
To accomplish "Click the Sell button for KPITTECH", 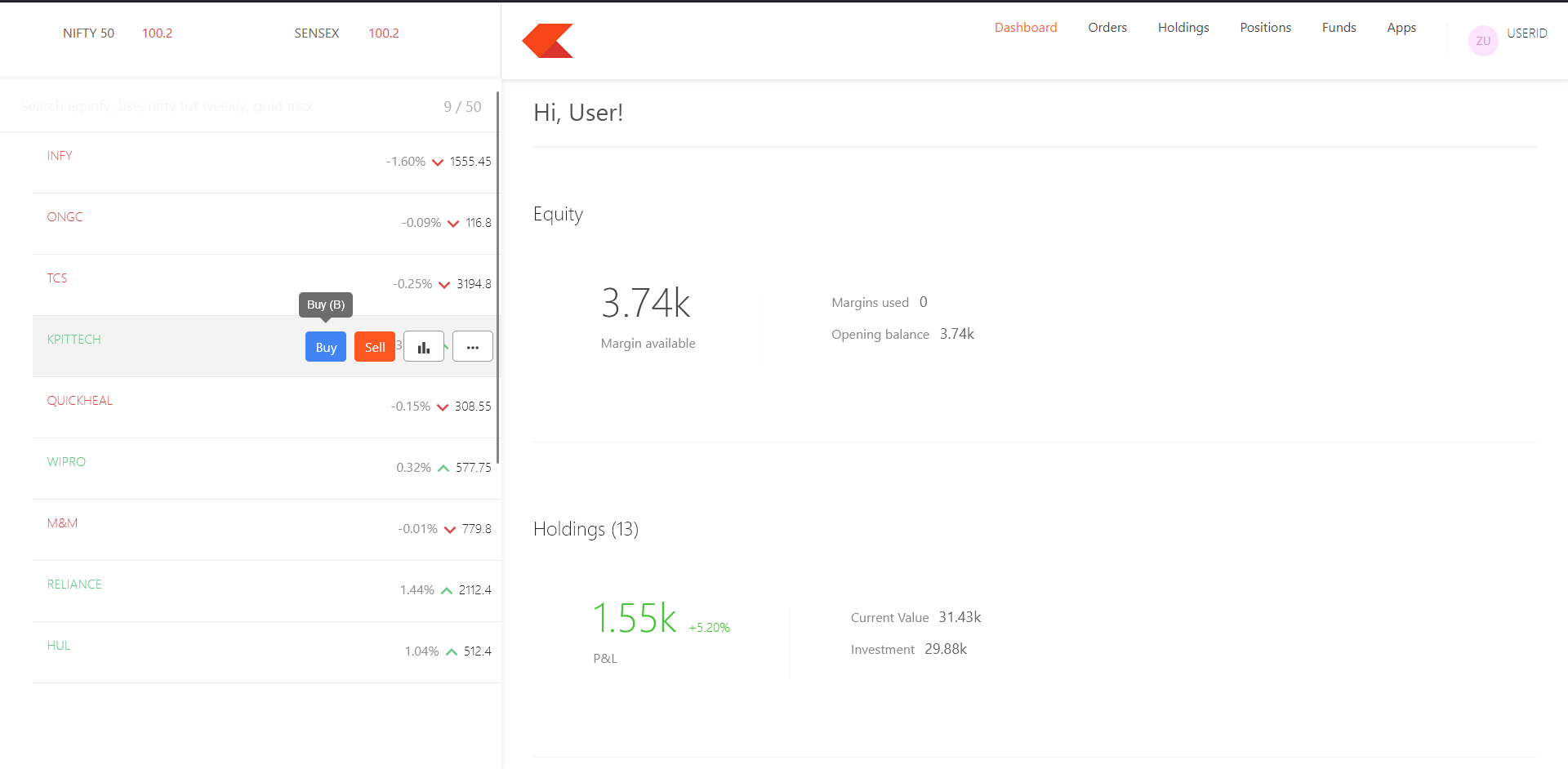I will (x=374, y=346).
